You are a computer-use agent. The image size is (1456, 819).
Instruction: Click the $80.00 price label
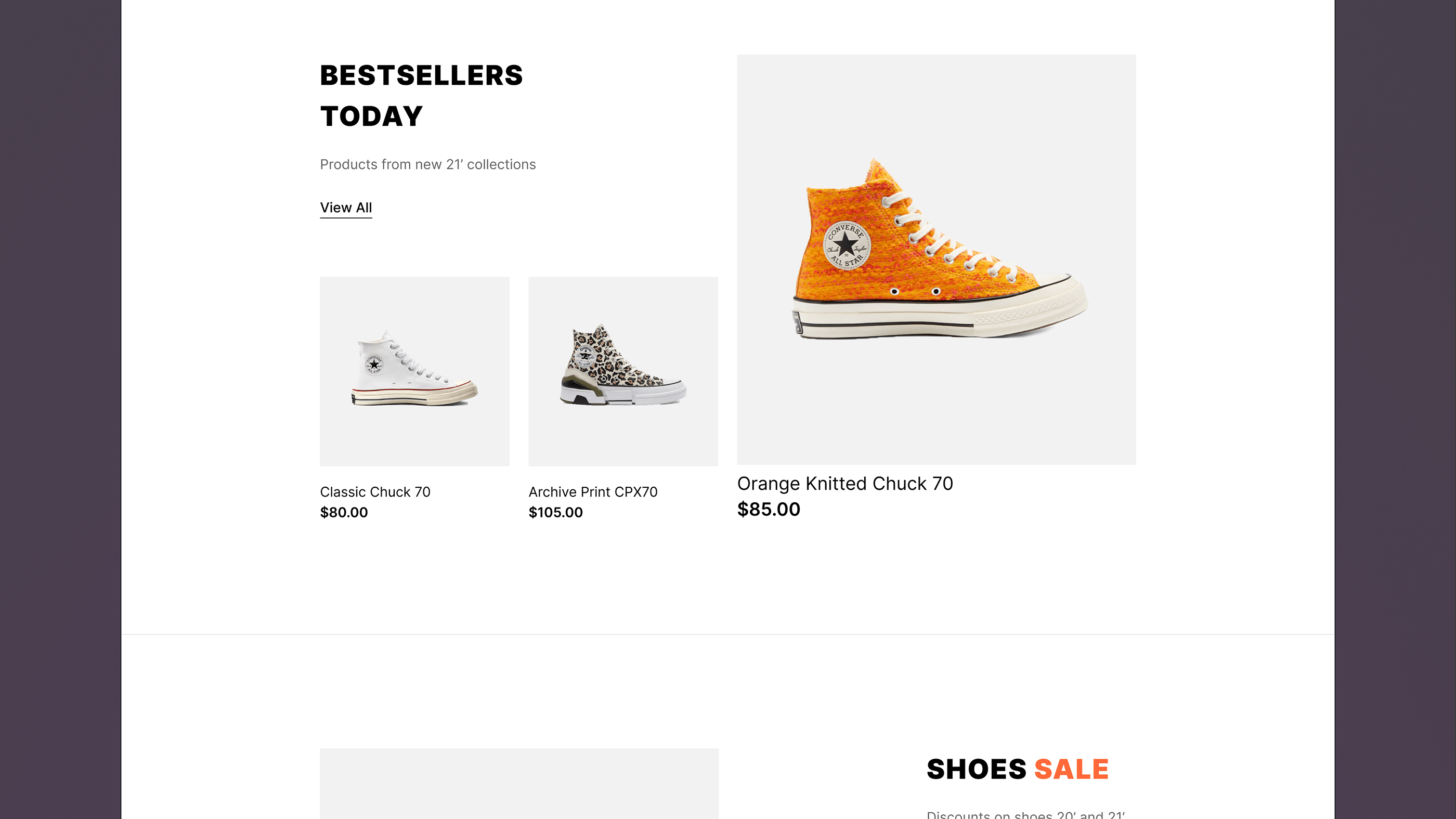(344, 512)
